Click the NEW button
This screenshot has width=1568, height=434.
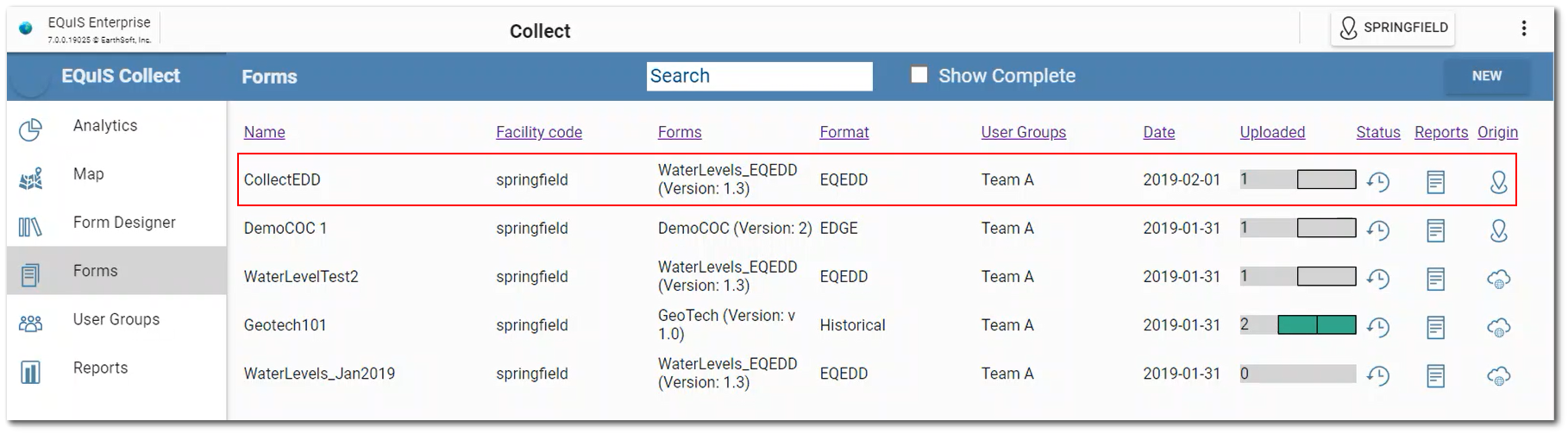[1487, 76]
